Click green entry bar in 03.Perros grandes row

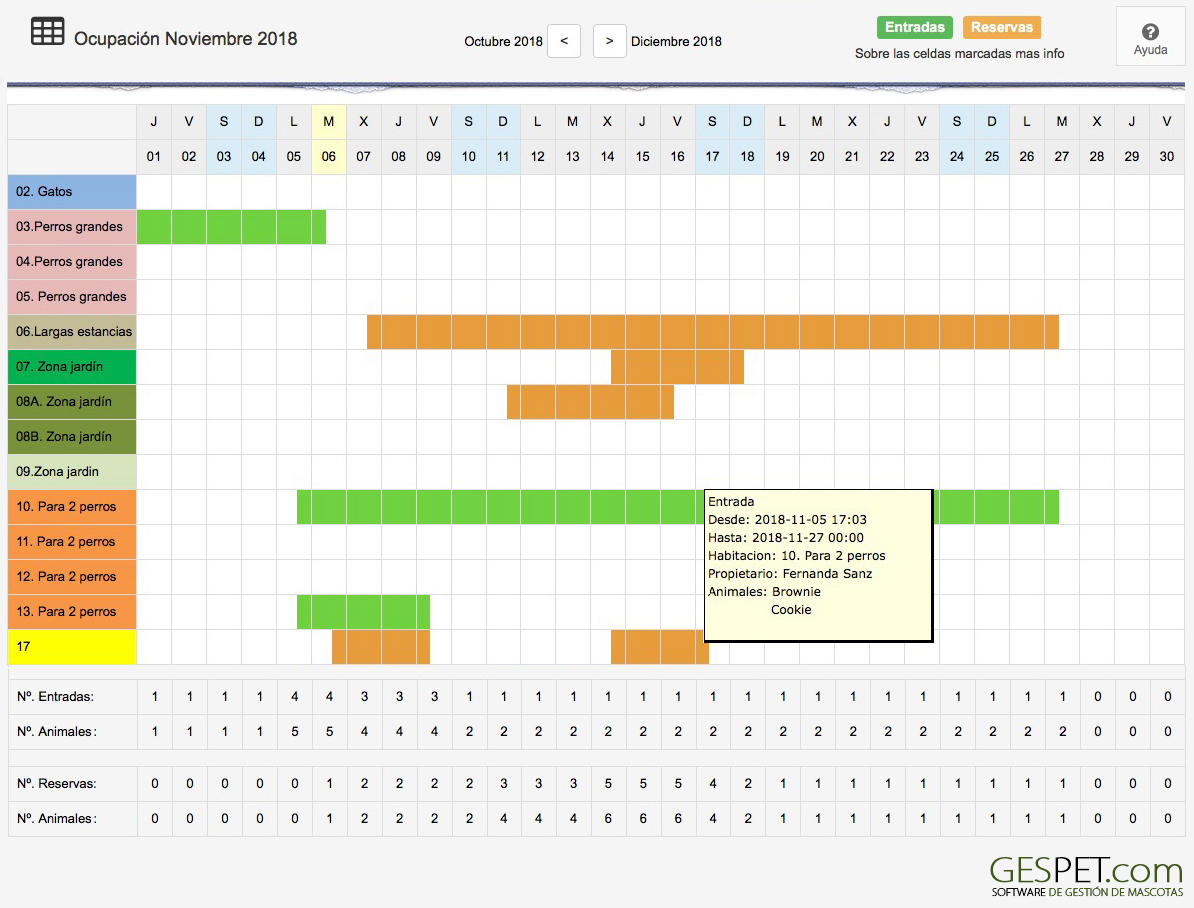click(x=231, y=227)
